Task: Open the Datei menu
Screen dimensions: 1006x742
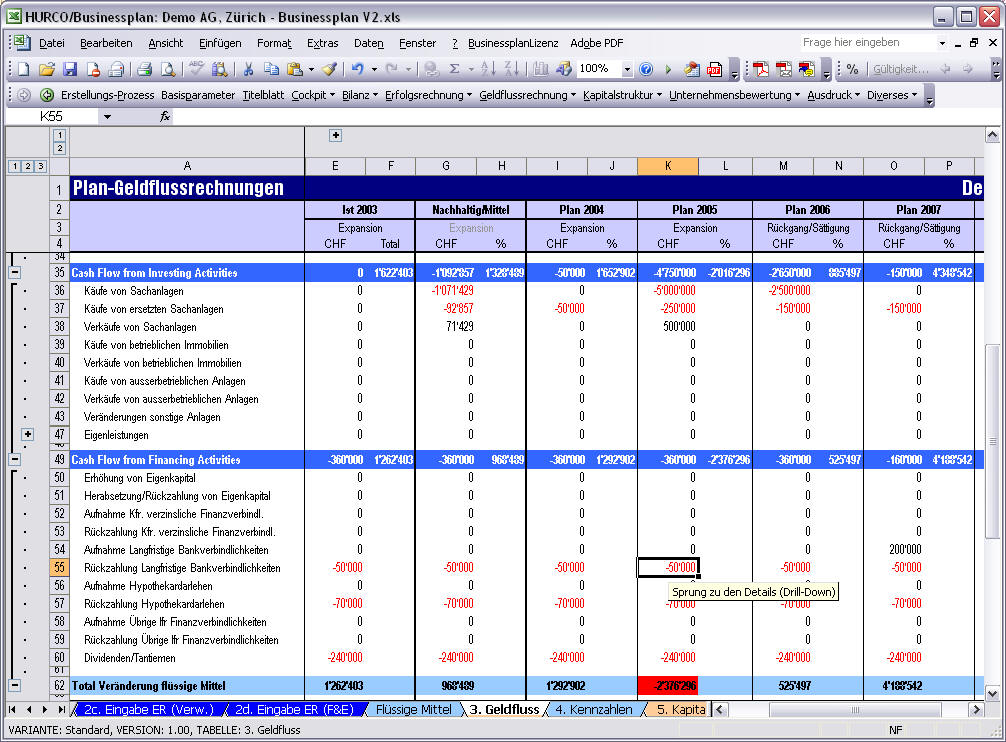Action: click(x=51, y=43)
